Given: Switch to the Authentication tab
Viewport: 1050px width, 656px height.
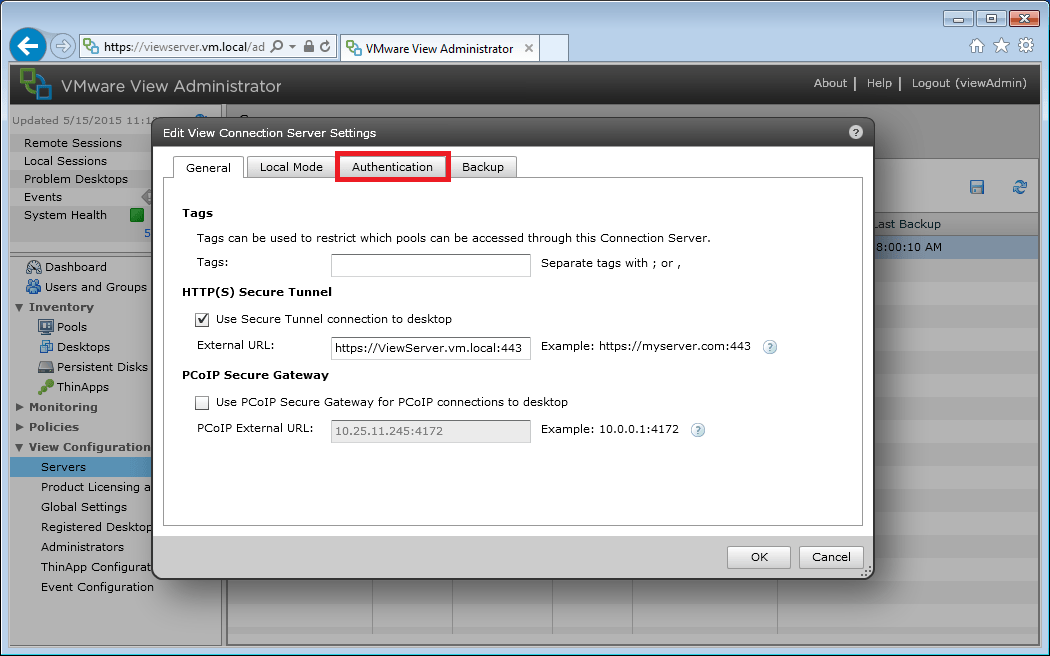Looking at the screenshot, I should coord(392,167).
